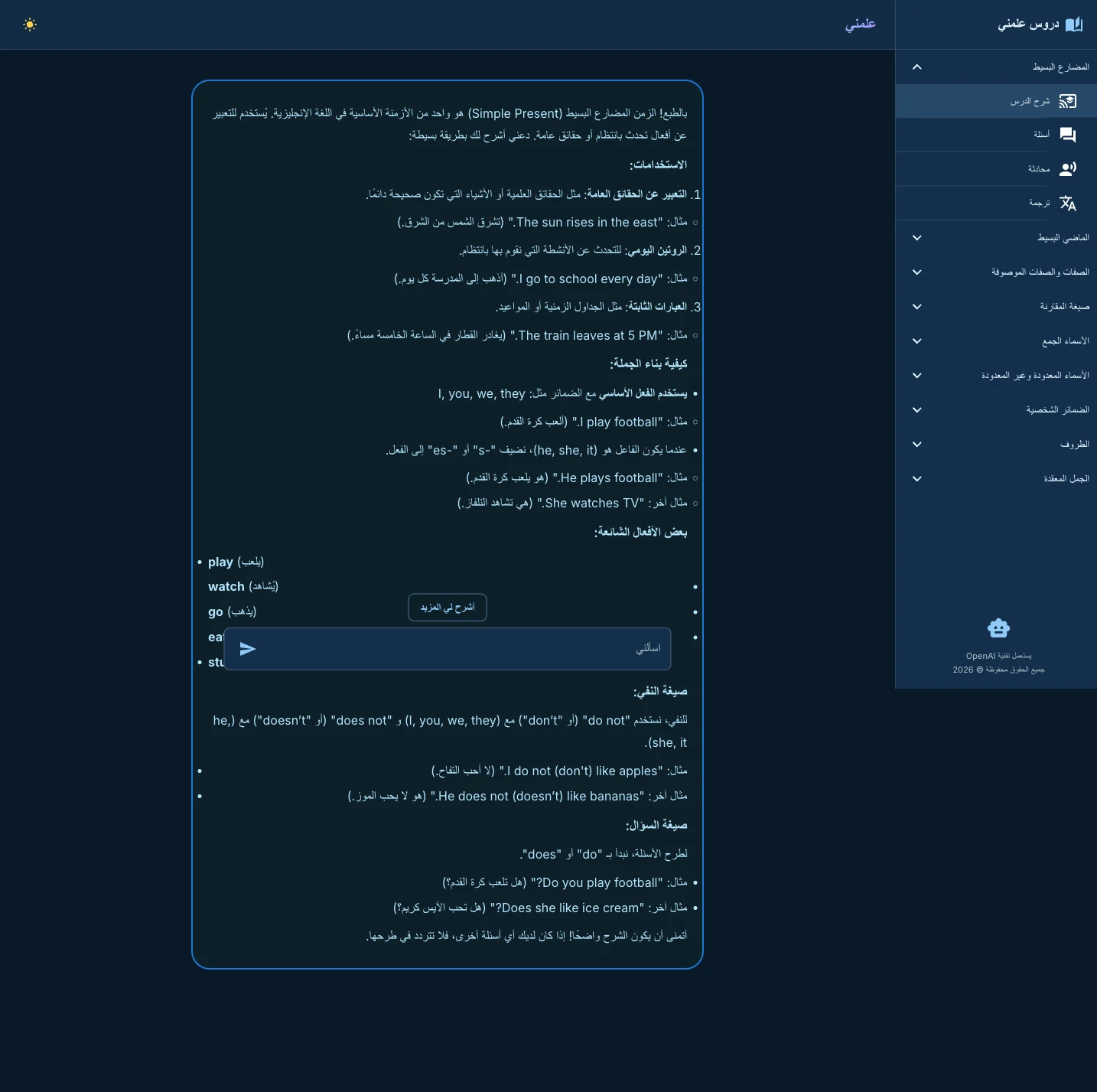Viewport: 1097px width, 1092px height.
Task: Open the أسئلة questions chat-bubbles icon
Action: [1068, 135]
